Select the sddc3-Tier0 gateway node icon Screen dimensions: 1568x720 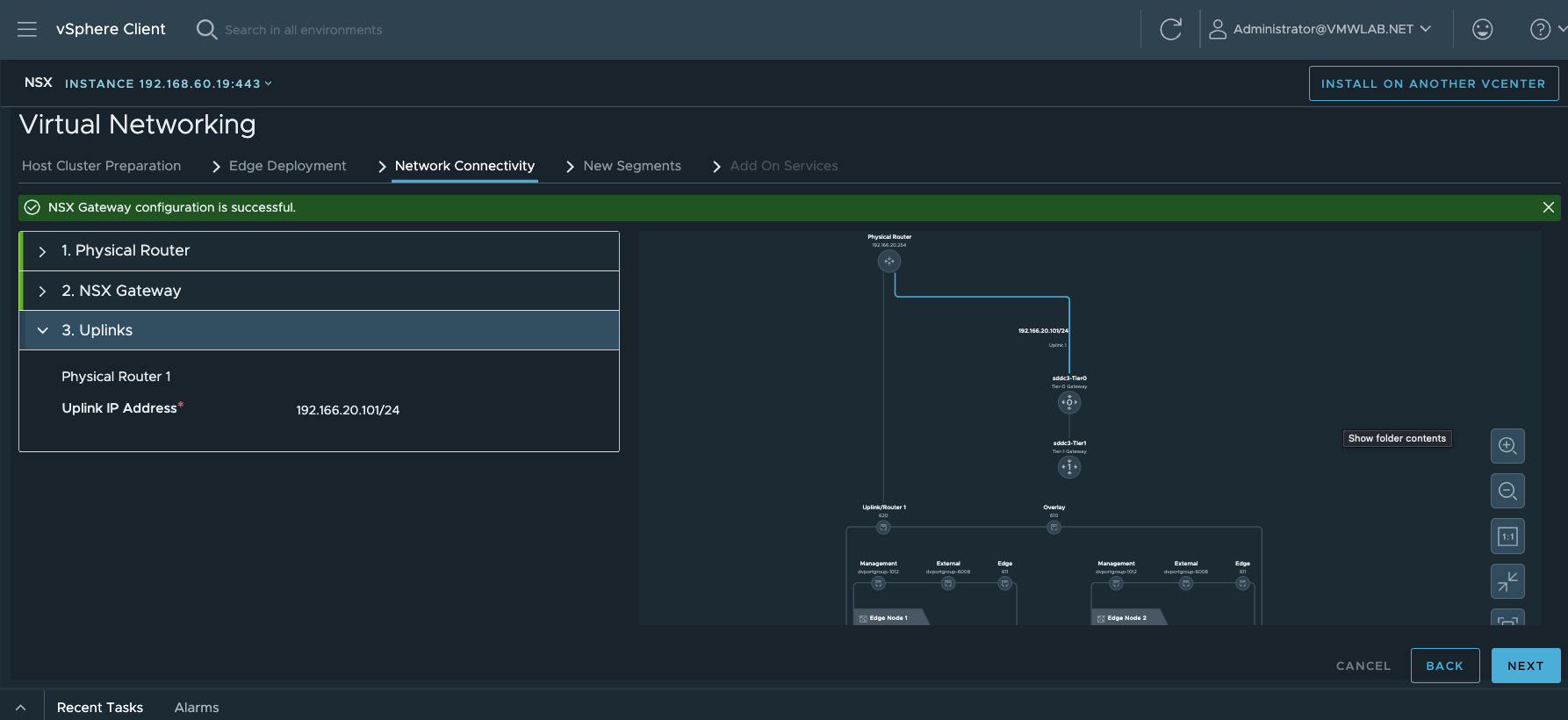(x=1069, y=402)
